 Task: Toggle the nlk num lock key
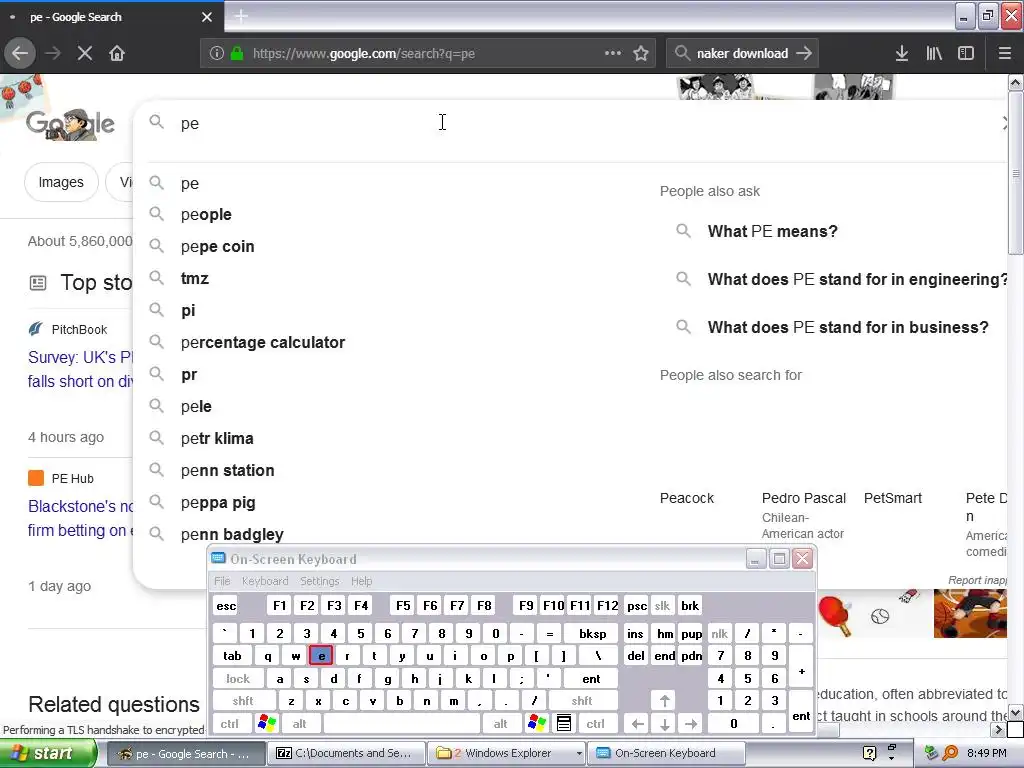[x=720, y=633]
